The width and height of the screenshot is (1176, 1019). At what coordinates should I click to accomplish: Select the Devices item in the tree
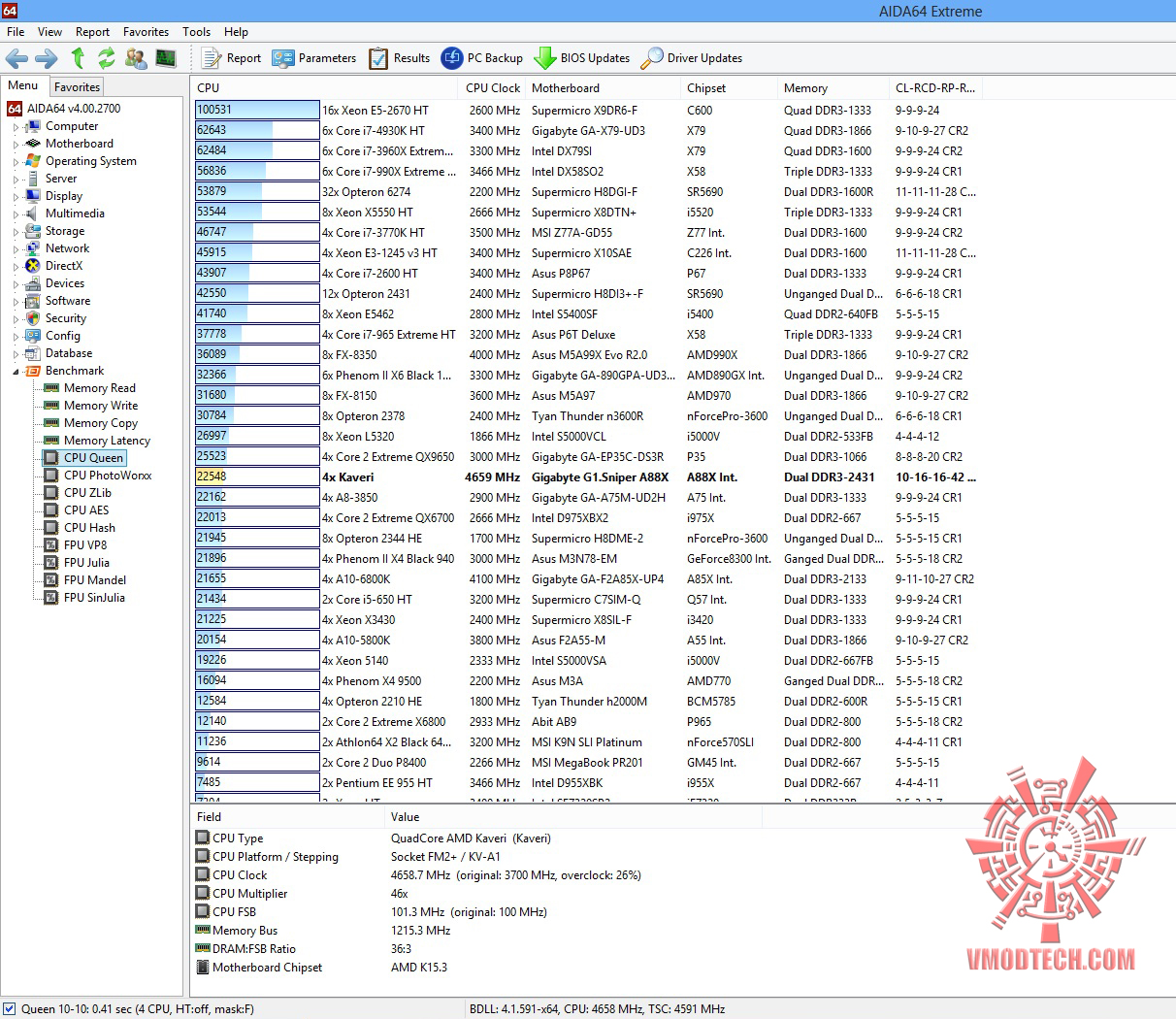(65, 283)
